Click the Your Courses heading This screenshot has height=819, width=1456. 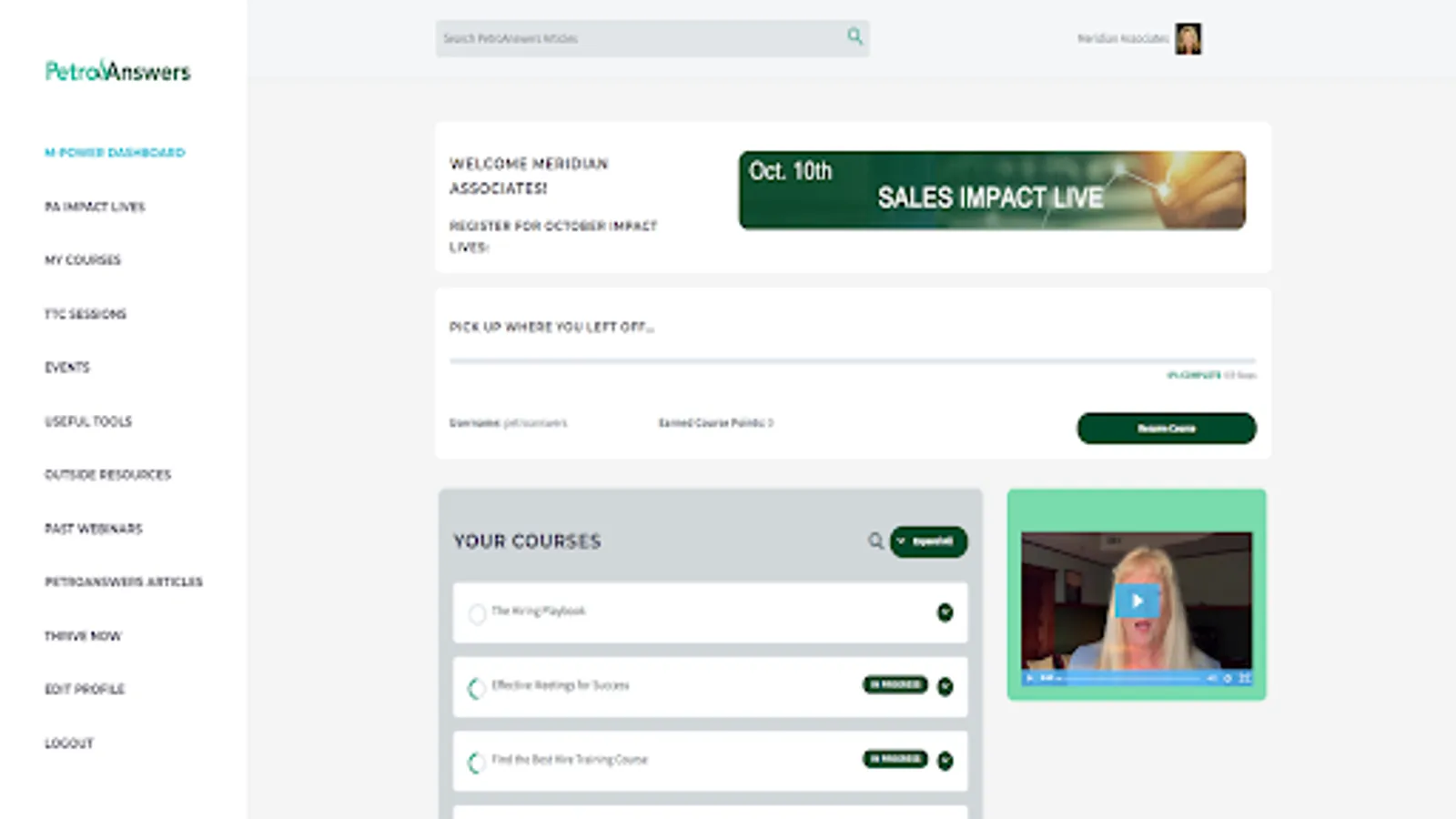pos(528,541)
